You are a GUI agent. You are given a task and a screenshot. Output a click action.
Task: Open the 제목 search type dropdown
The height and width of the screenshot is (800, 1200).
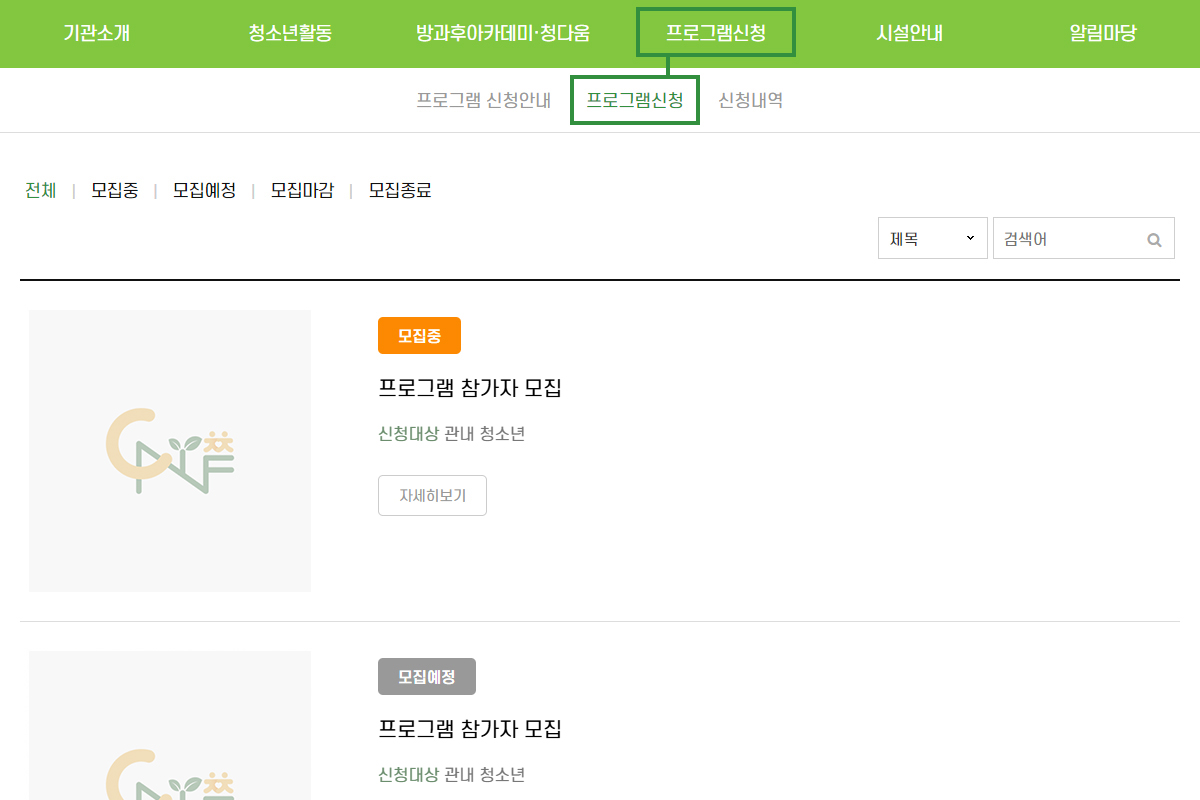[x=932, y=238]
